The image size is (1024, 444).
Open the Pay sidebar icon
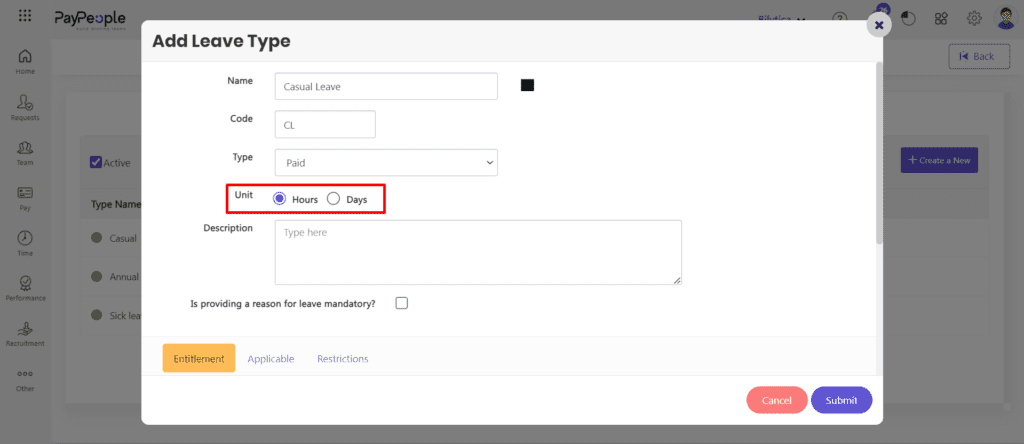click(25, 193)
